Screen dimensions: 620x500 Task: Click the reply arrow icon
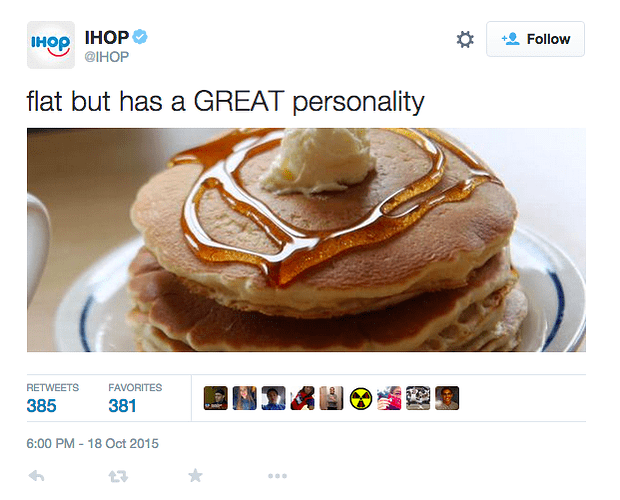pyautogui.click(x=37, y=476)
